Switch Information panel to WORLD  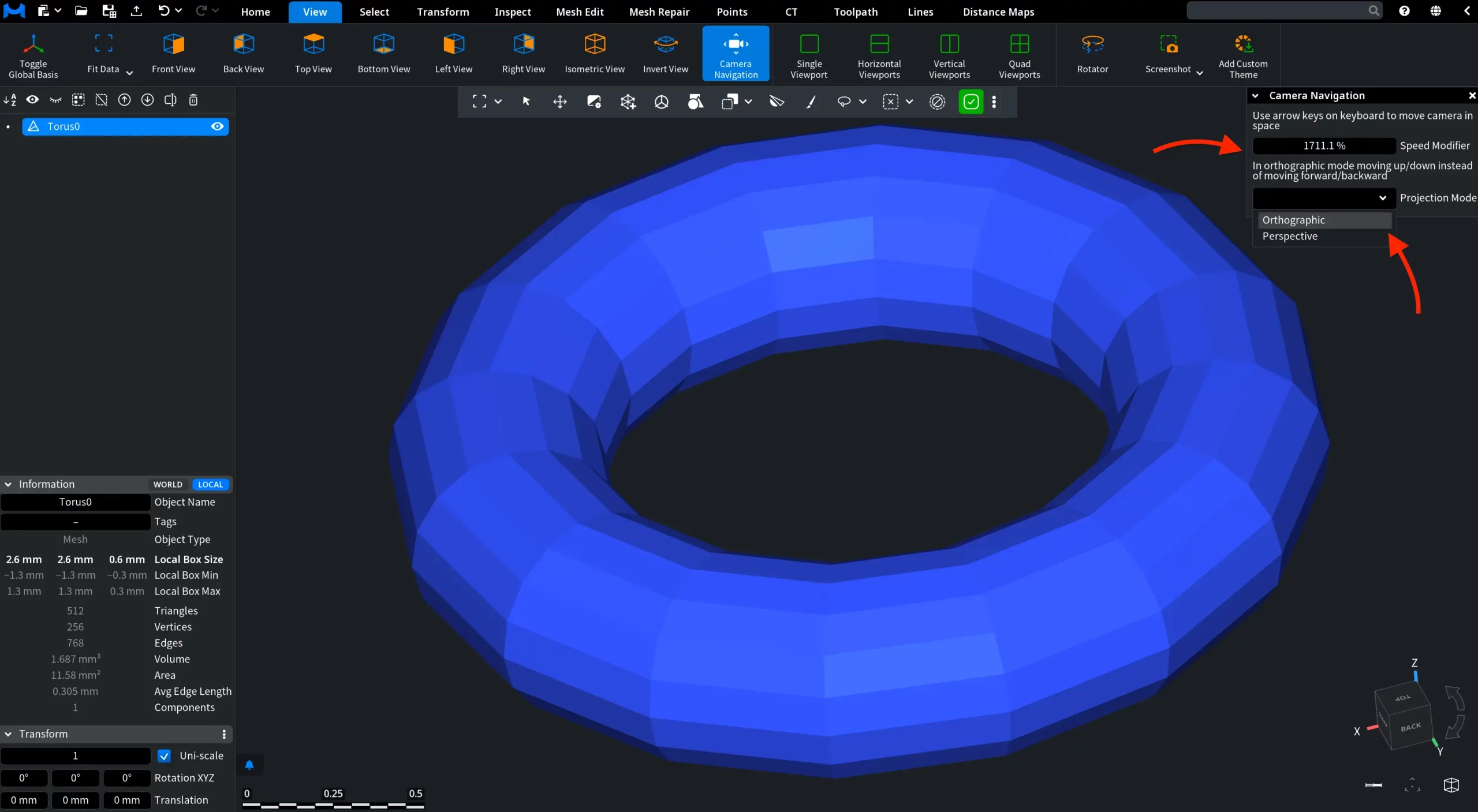pos(167,484)
